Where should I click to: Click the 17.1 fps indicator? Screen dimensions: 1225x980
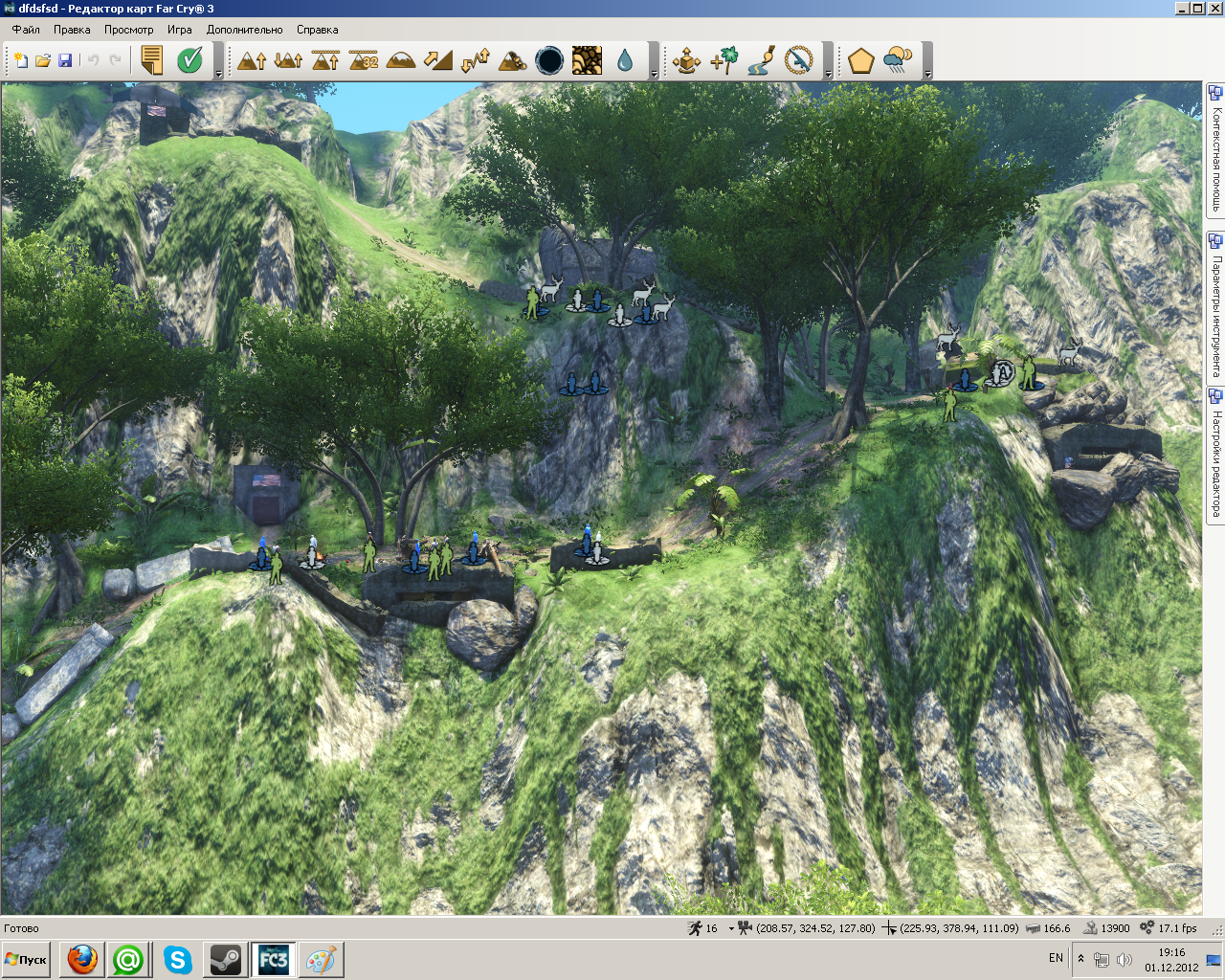1177,928
